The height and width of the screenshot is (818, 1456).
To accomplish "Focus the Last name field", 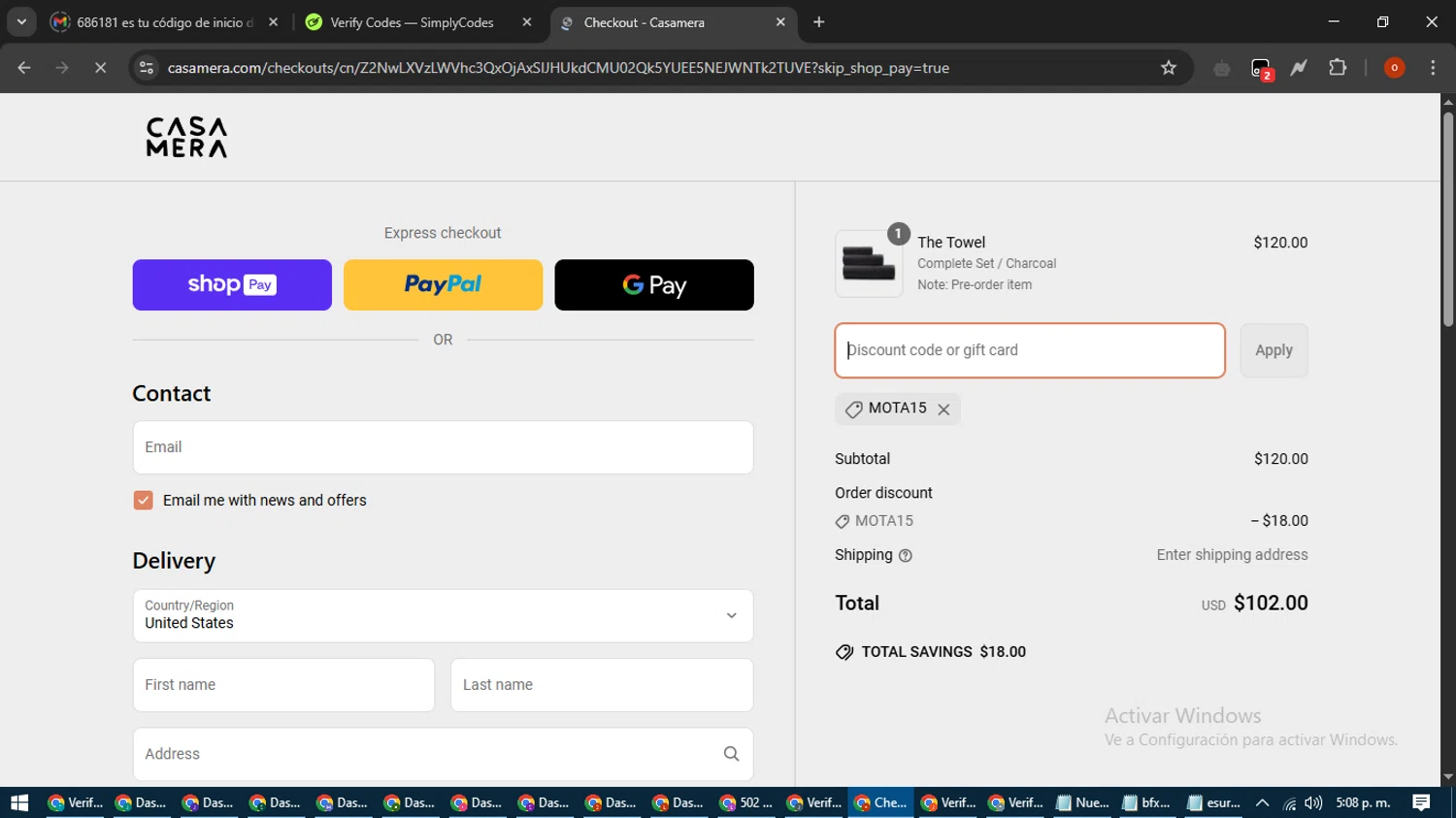I will click(x=602, y=685).
